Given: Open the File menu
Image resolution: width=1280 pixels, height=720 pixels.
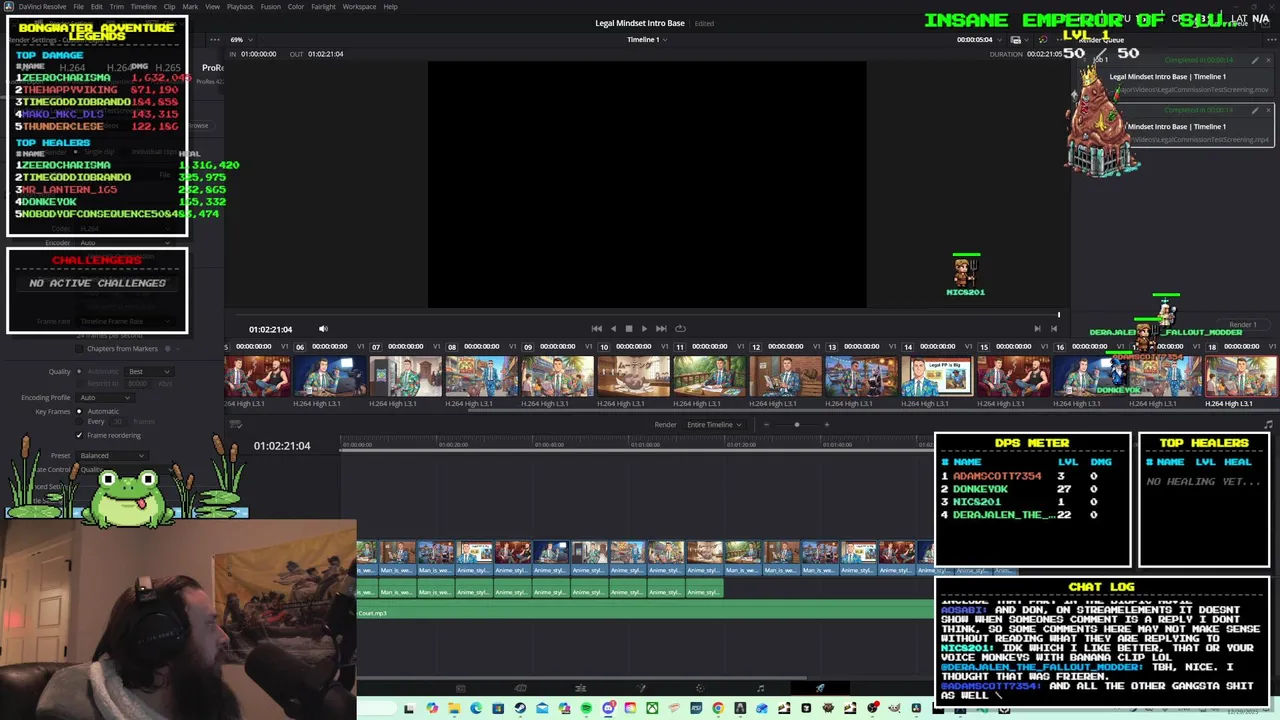Looking at the screenshot, I should (78, 7).
